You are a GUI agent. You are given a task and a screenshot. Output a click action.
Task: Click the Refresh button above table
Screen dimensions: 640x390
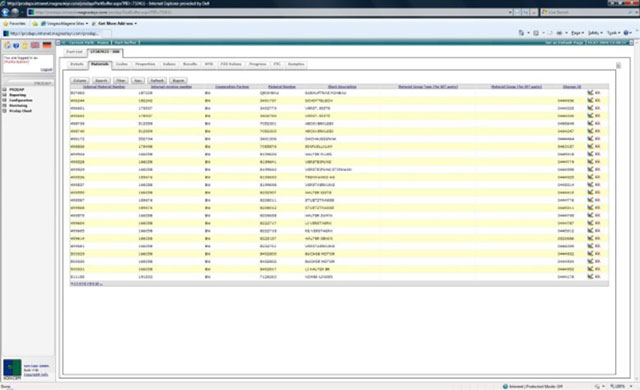(157, 81)
